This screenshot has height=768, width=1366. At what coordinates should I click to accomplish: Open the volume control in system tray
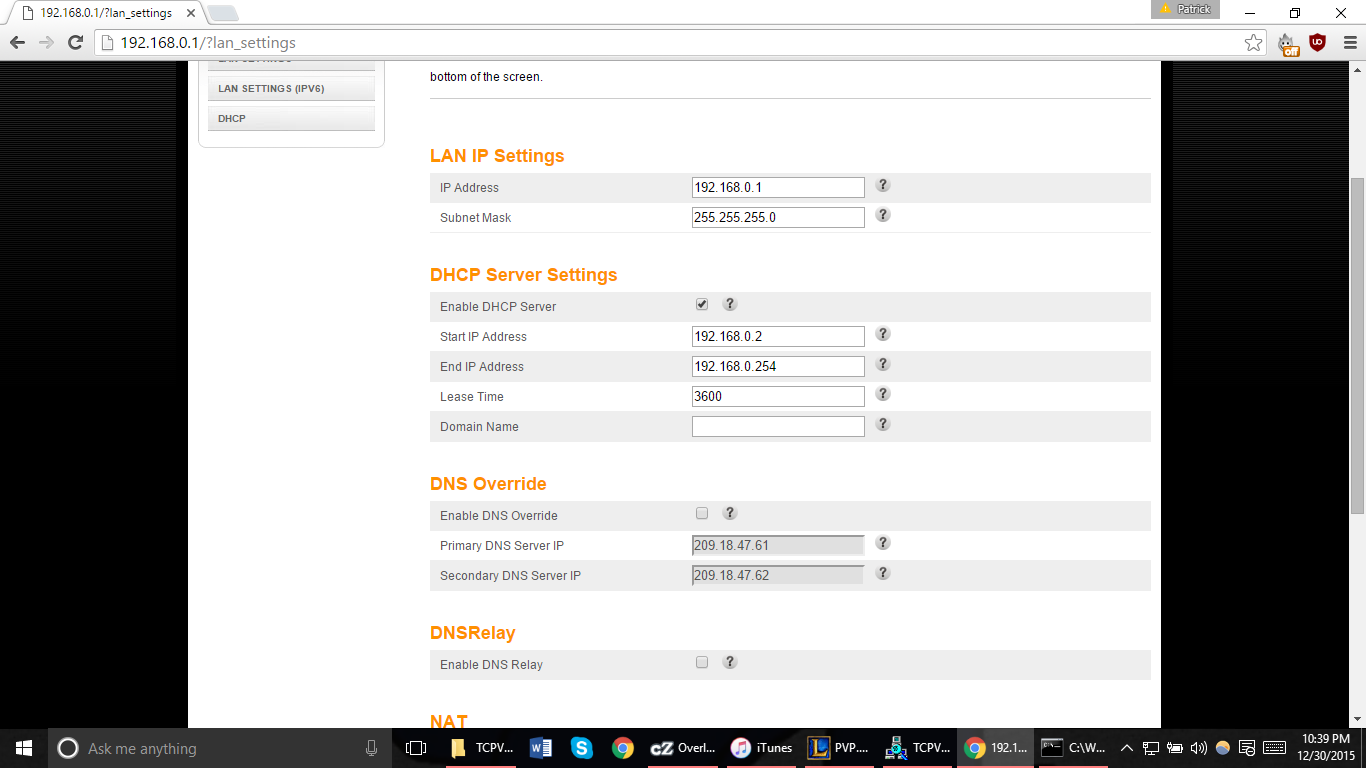point(1199,748)
